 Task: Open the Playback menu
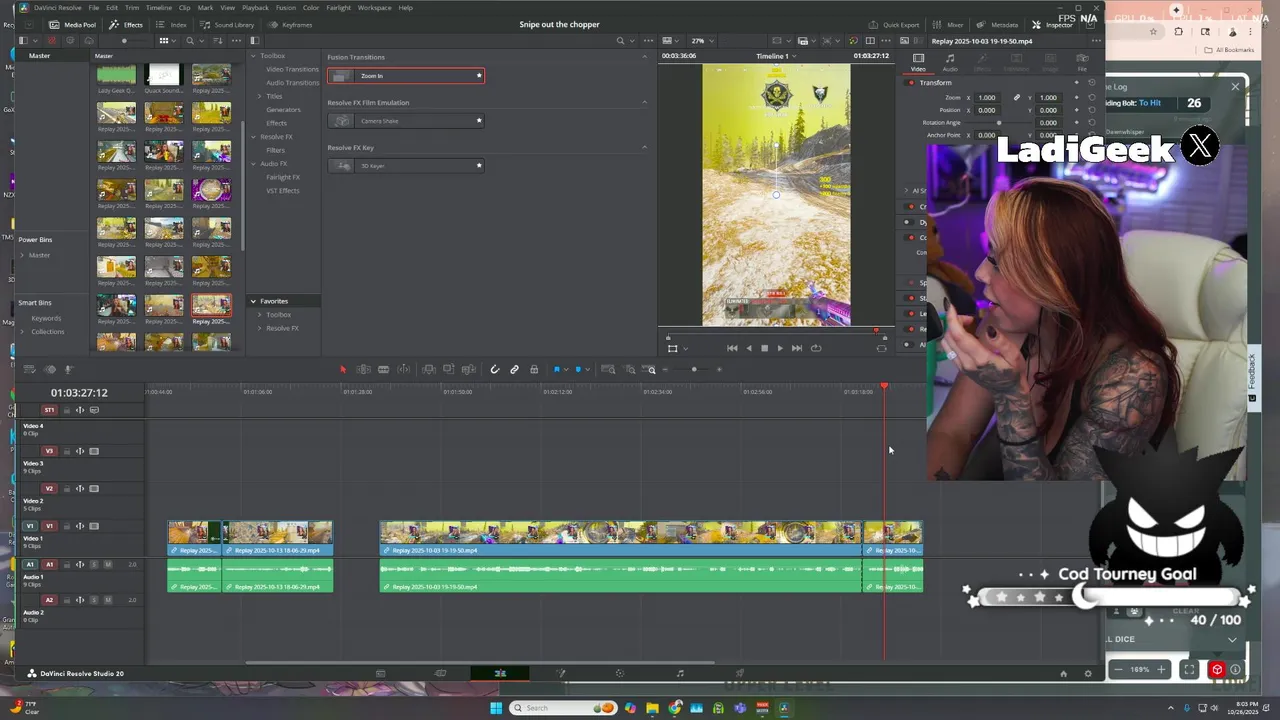(255, 7)
